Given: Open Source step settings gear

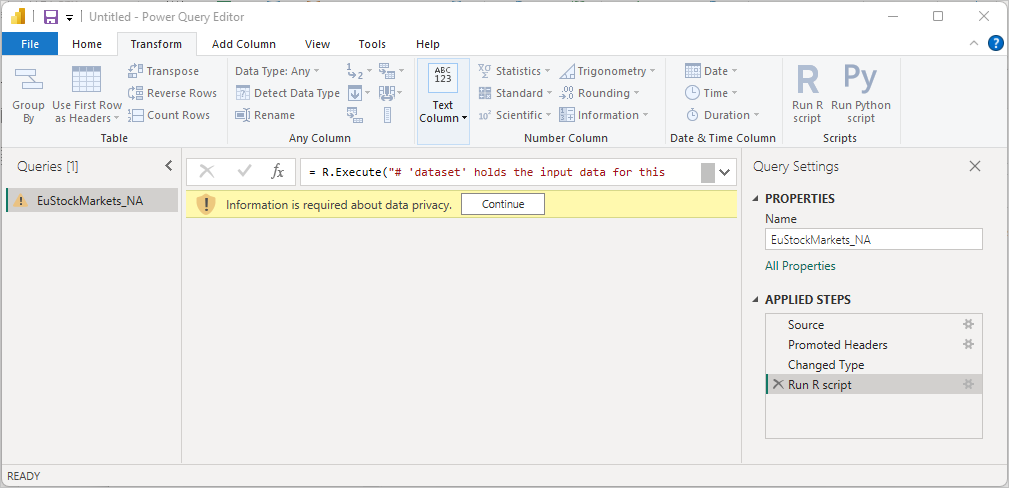Looking at the screenshot, I should (x=968, y=324).
